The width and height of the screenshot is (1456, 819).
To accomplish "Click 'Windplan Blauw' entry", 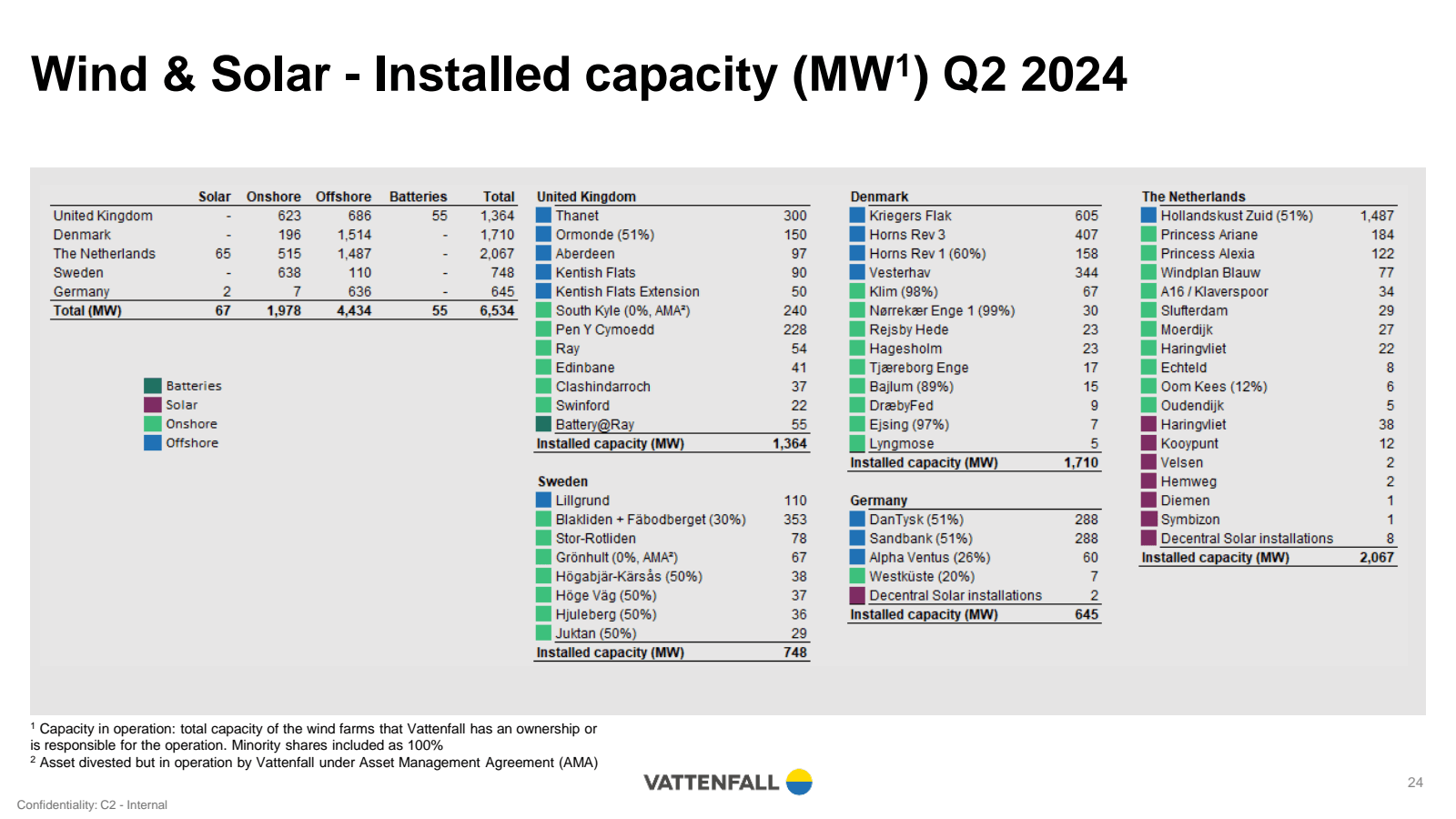I will click(1210, 273).
